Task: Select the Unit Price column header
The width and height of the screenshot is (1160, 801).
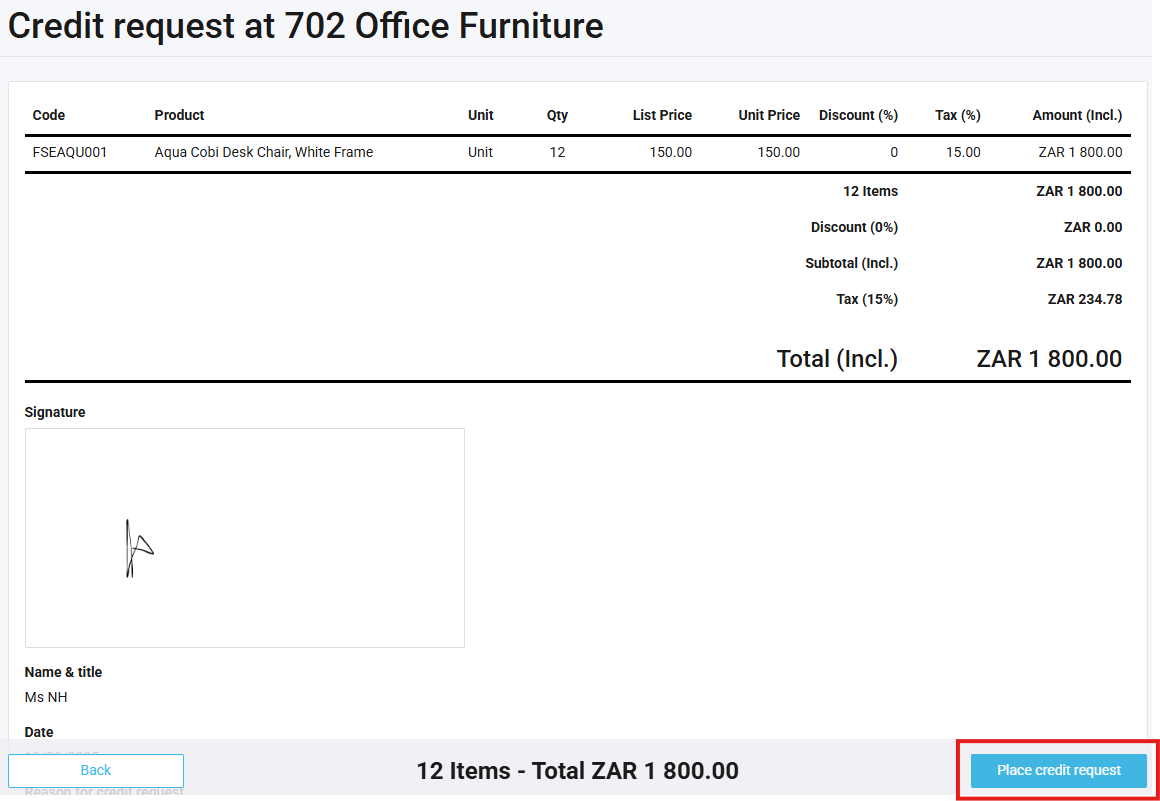Action: coord(768,115)
